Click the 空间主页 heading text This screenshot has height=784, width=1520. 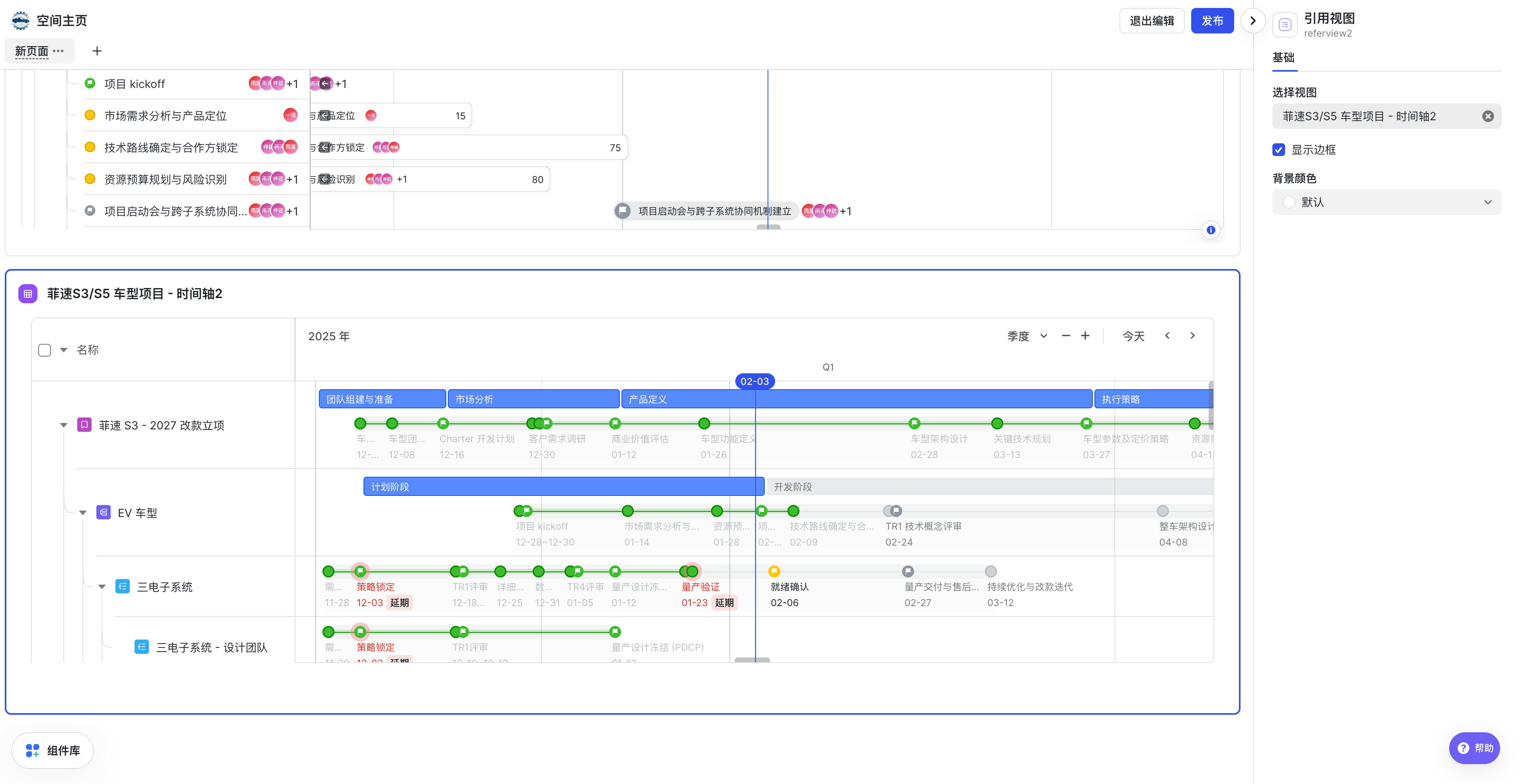[x=62, y=21]
